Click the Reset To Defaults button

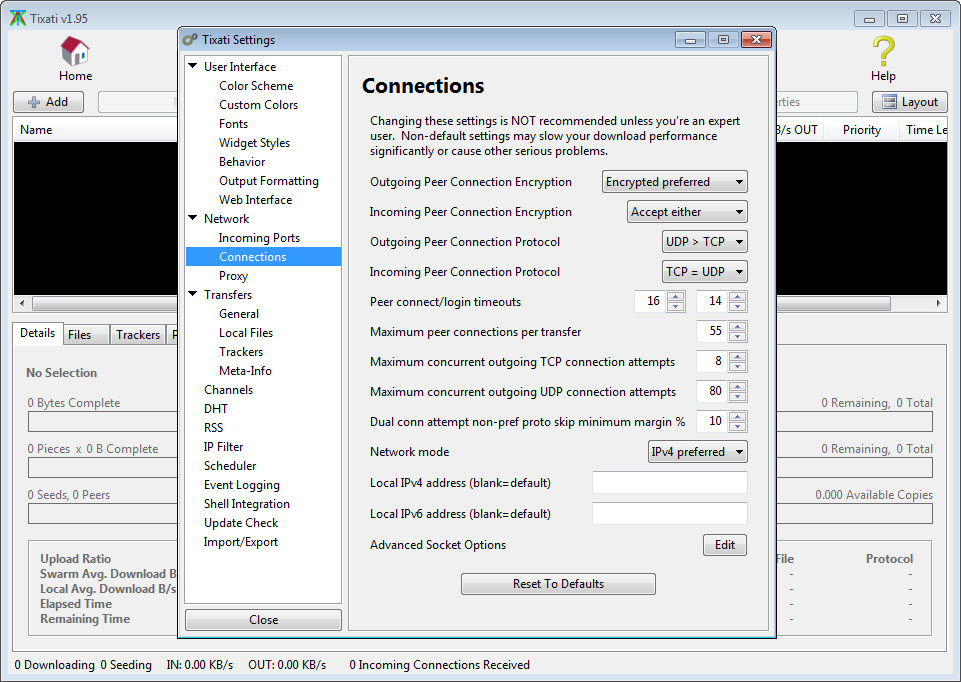(x=558, y=584)
